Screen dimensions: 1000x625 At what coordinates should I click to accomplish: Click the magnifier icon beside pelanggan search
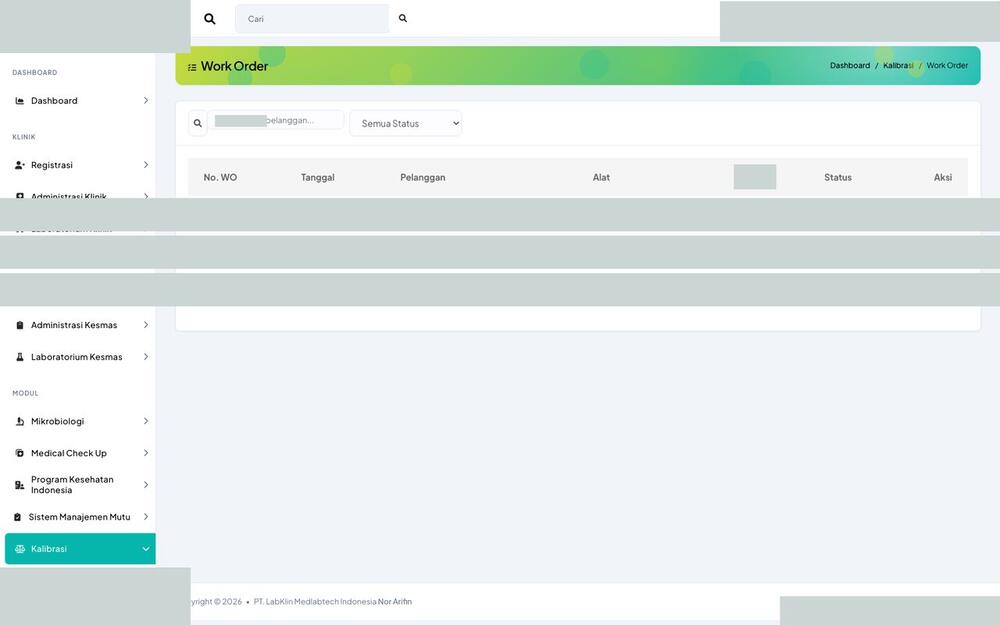pos(198,124)
